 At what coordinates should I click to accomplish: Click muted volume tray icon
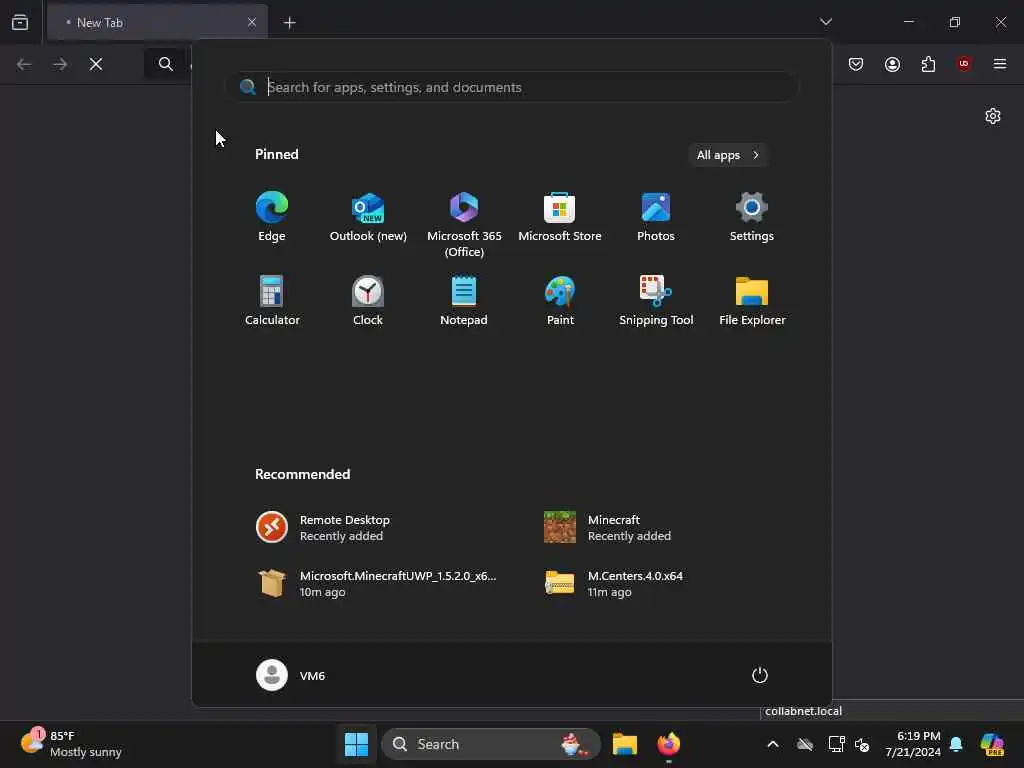point(862,744)
